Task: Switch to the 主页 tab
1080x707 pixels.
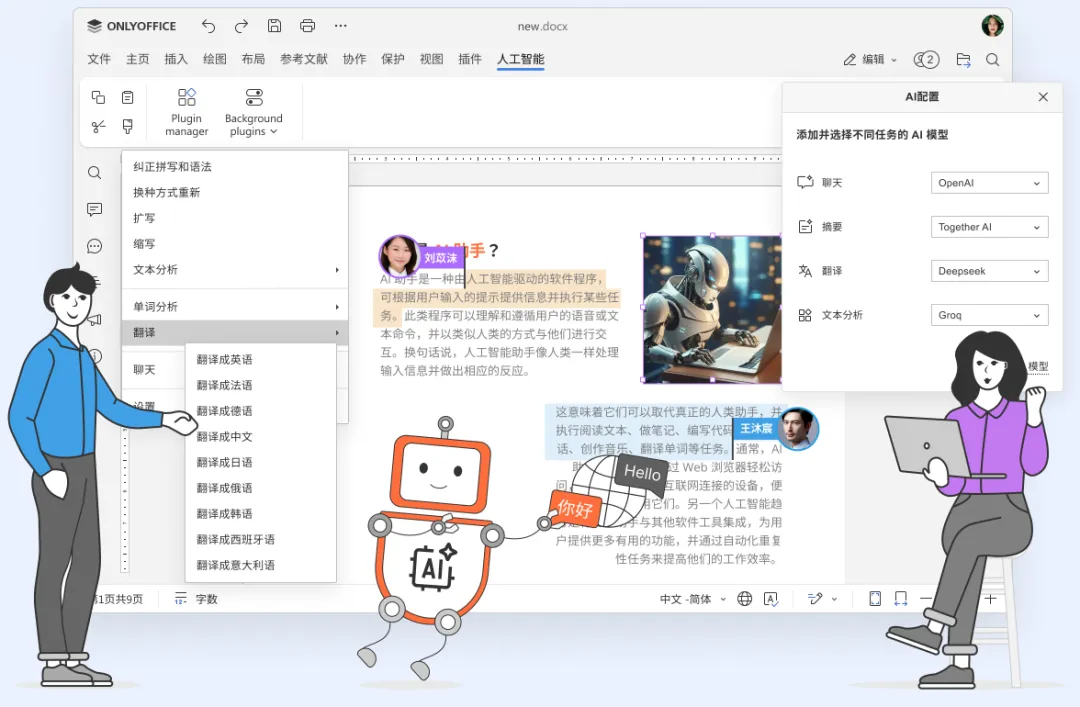Action: coord(138,59)
